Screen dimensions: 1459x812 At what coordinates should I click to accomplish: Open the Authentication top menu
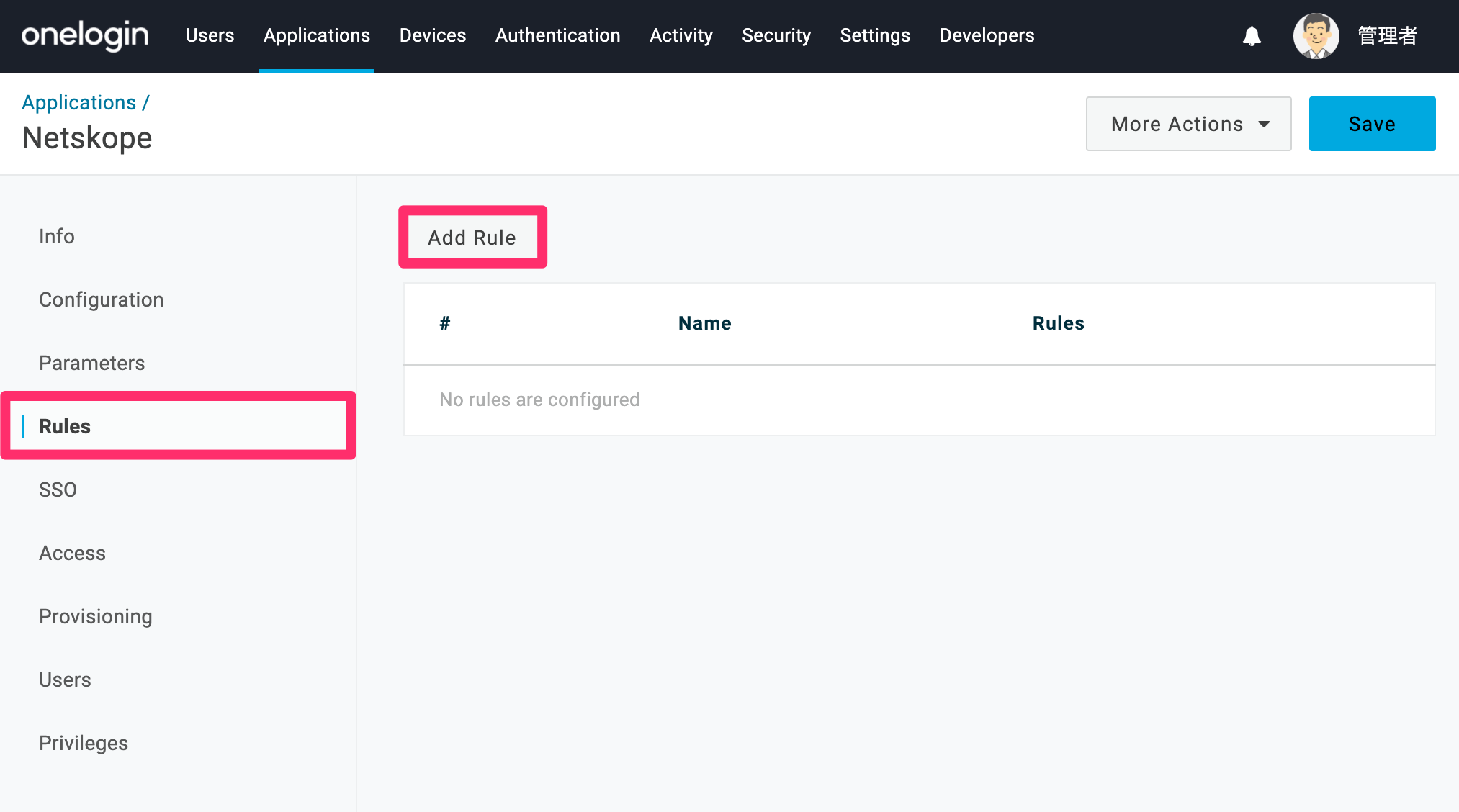point(557,35)
